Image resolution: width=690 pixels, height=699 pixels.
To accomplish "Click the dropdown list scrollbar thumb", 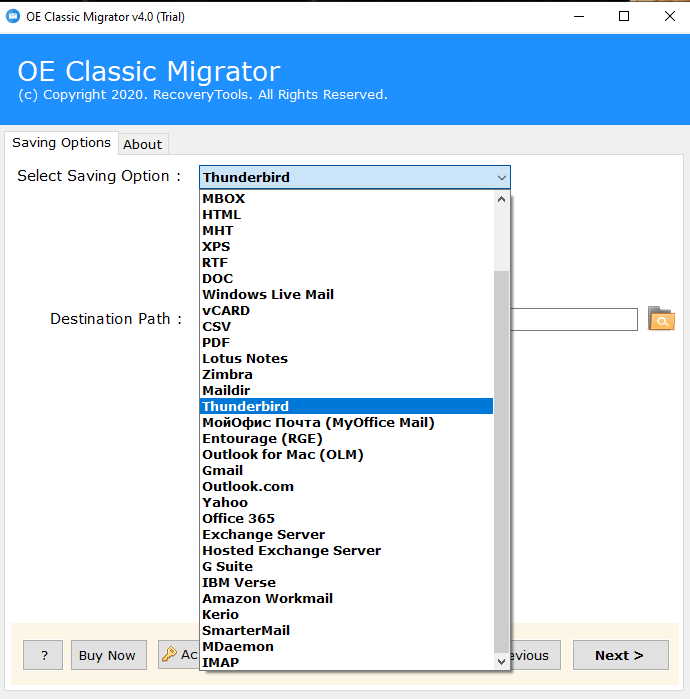I will (501, 462).
